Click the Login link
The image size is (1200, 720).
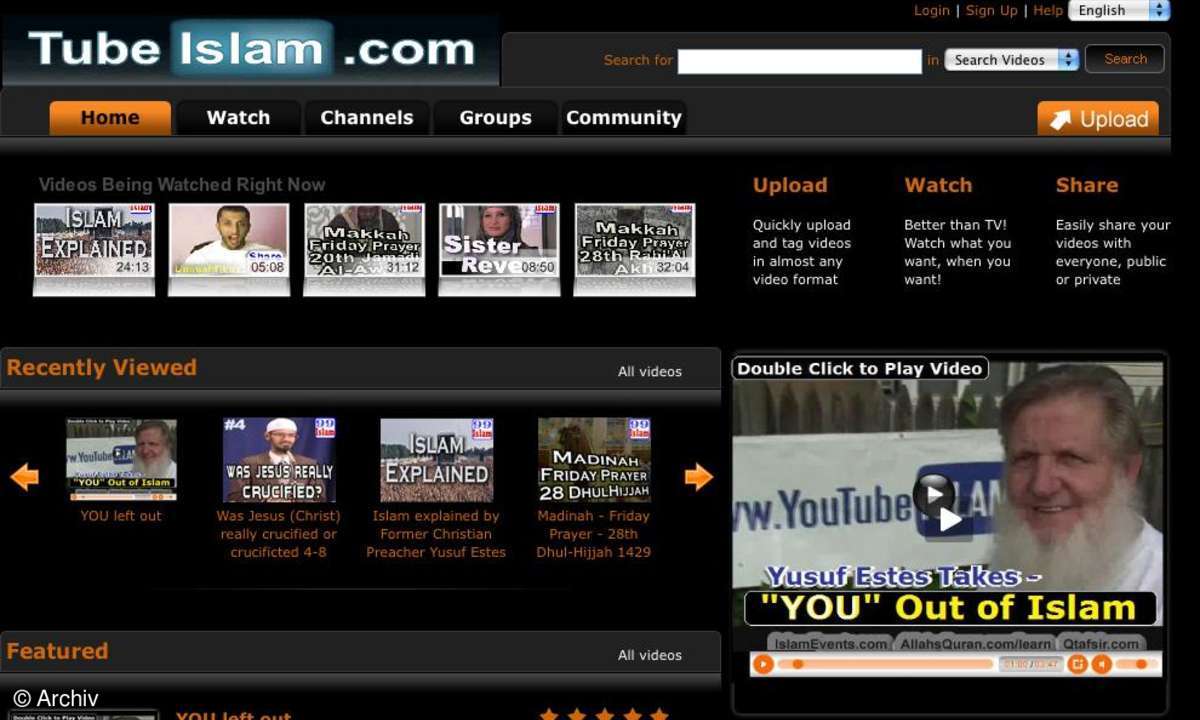(932, 10)
